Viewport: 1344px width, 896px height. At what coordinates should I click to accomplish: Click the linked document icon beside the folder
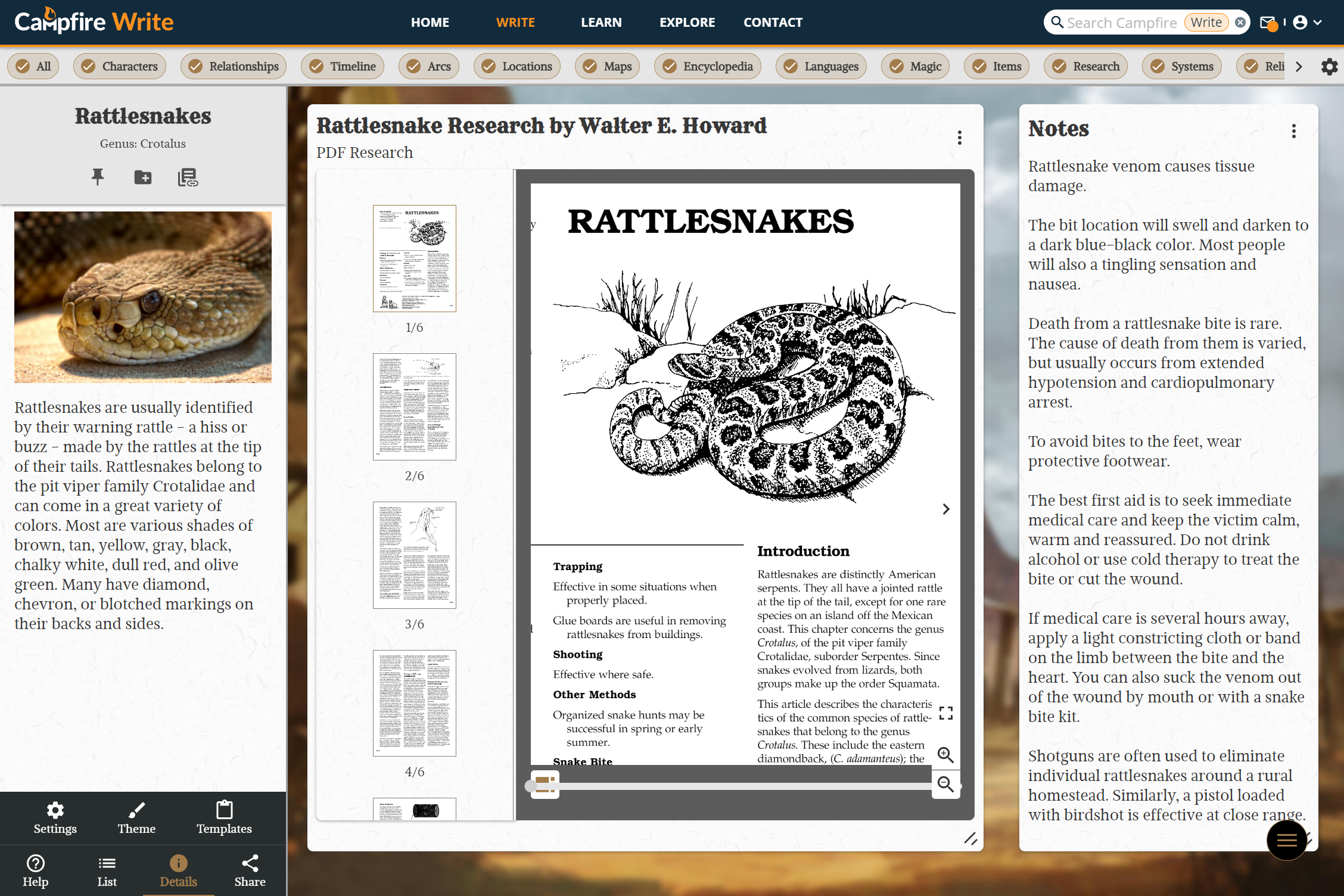188,177
